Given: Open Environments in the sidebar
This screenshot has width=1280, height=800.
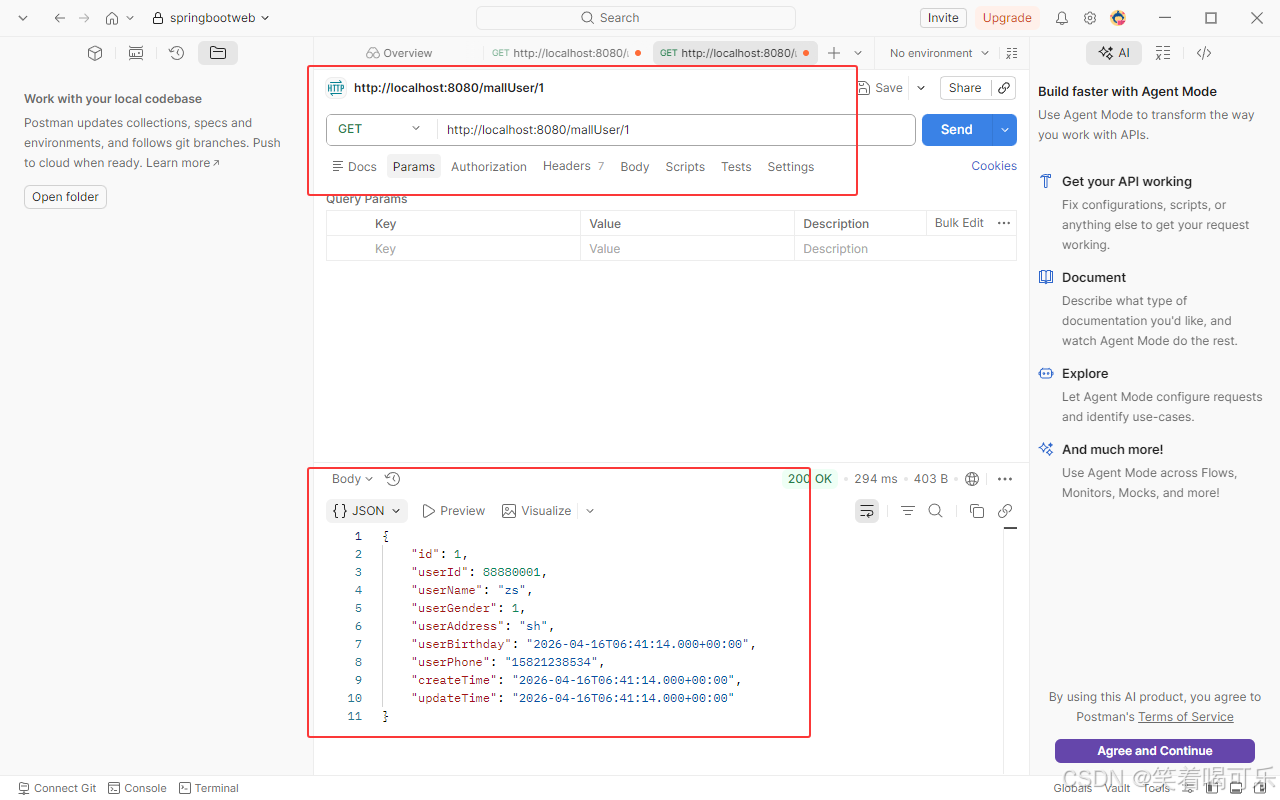Looking at the screenshot, I should 136,53.
